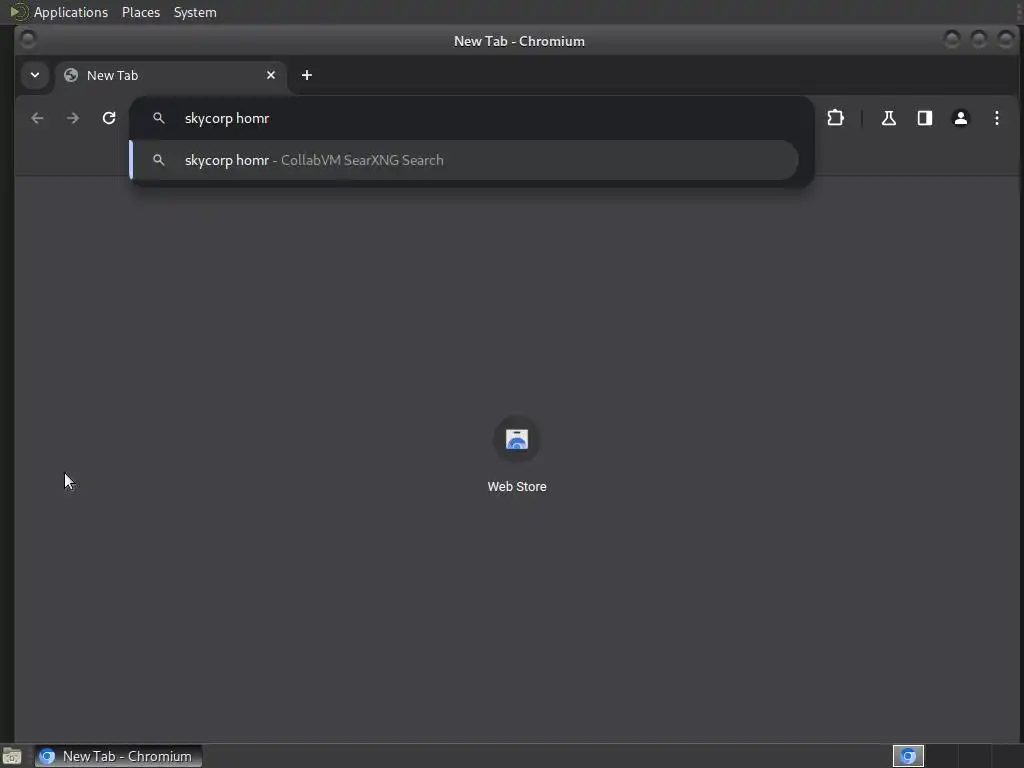Open the System menu
The height and width of the screenshot is (768, 1024).
click(x=195, y=12)
